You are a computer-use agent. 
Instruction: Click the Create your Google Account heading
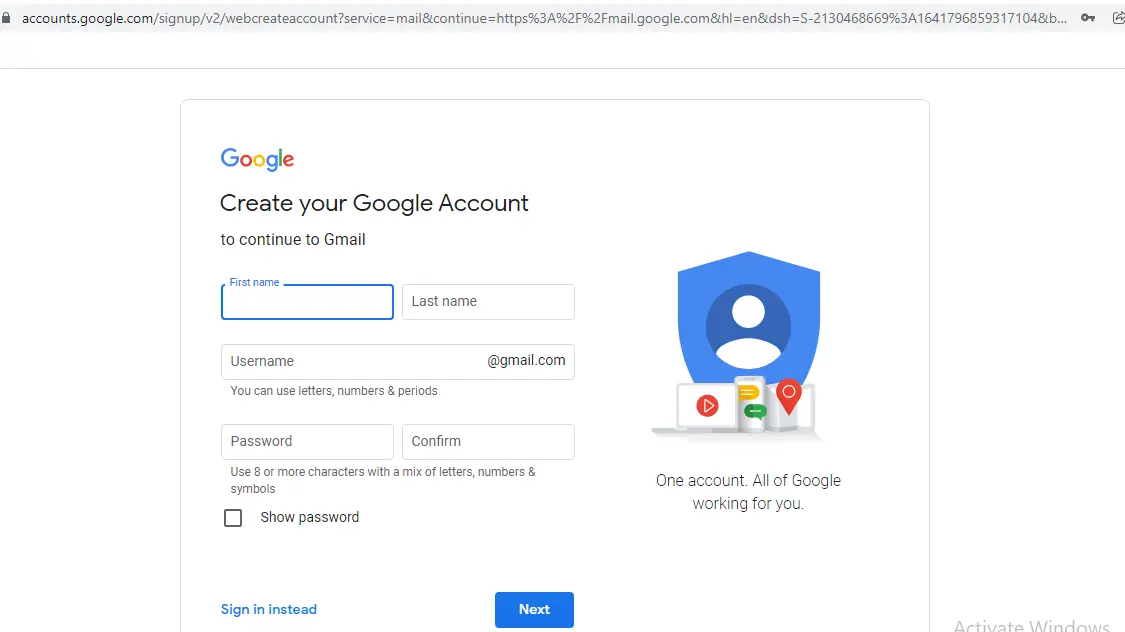[374, 203]
